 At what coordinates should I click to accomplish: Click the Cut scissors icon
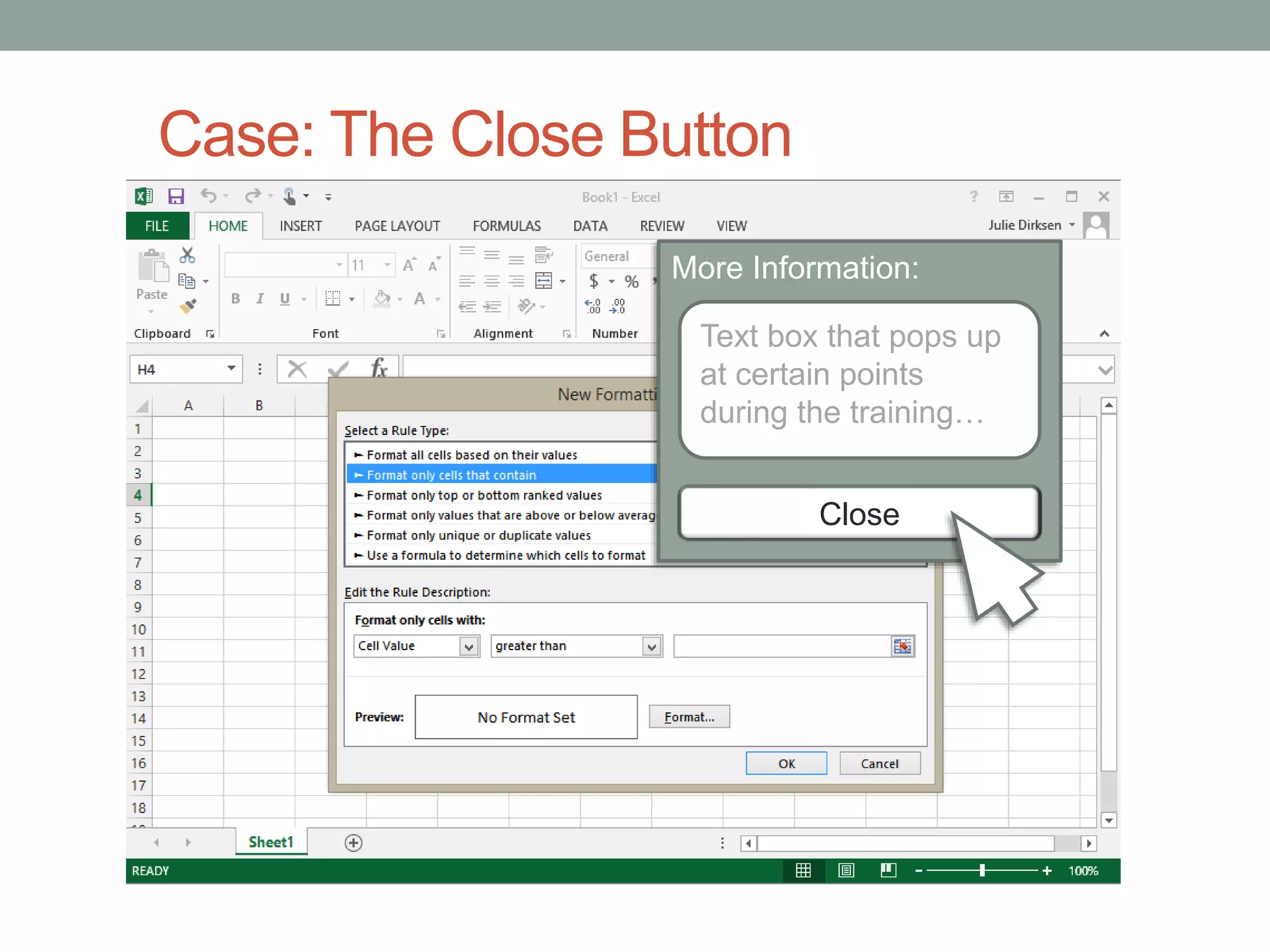click(187, 255)
